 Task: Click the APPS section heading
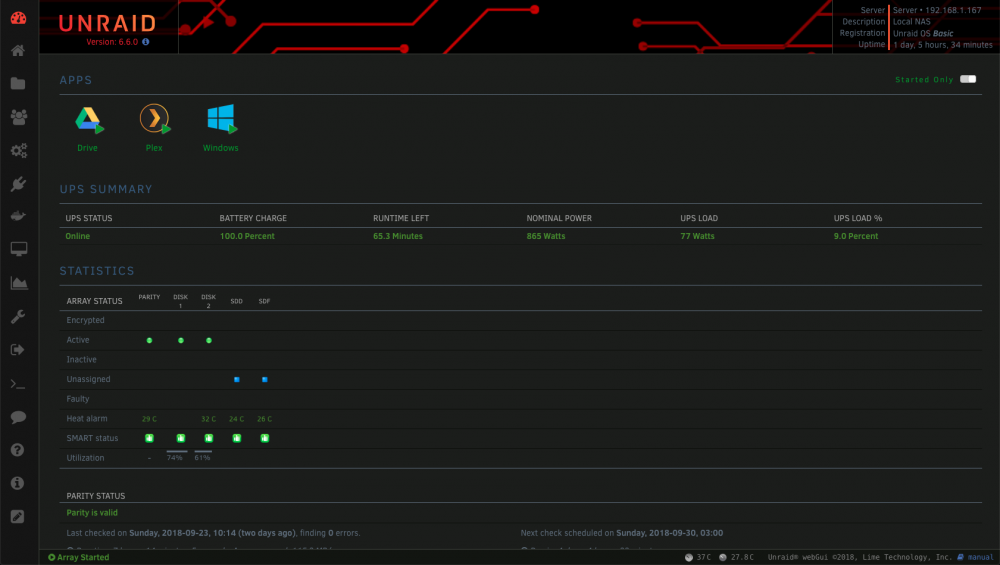(x=76, y=80)
